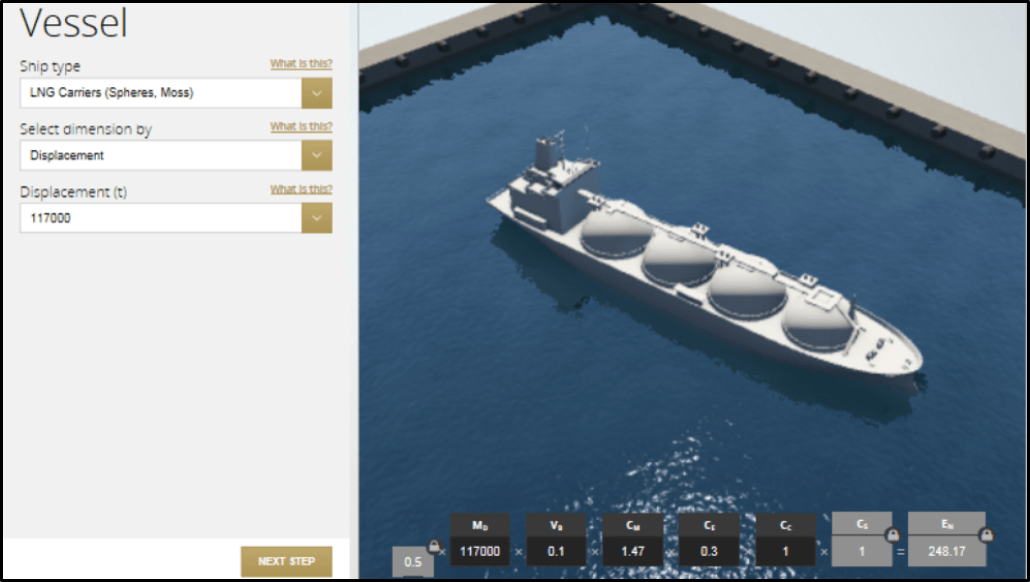Select the 0.1 velocity value field
Viewport: 1030px width, 582px height.
click(x=556, y=551)
